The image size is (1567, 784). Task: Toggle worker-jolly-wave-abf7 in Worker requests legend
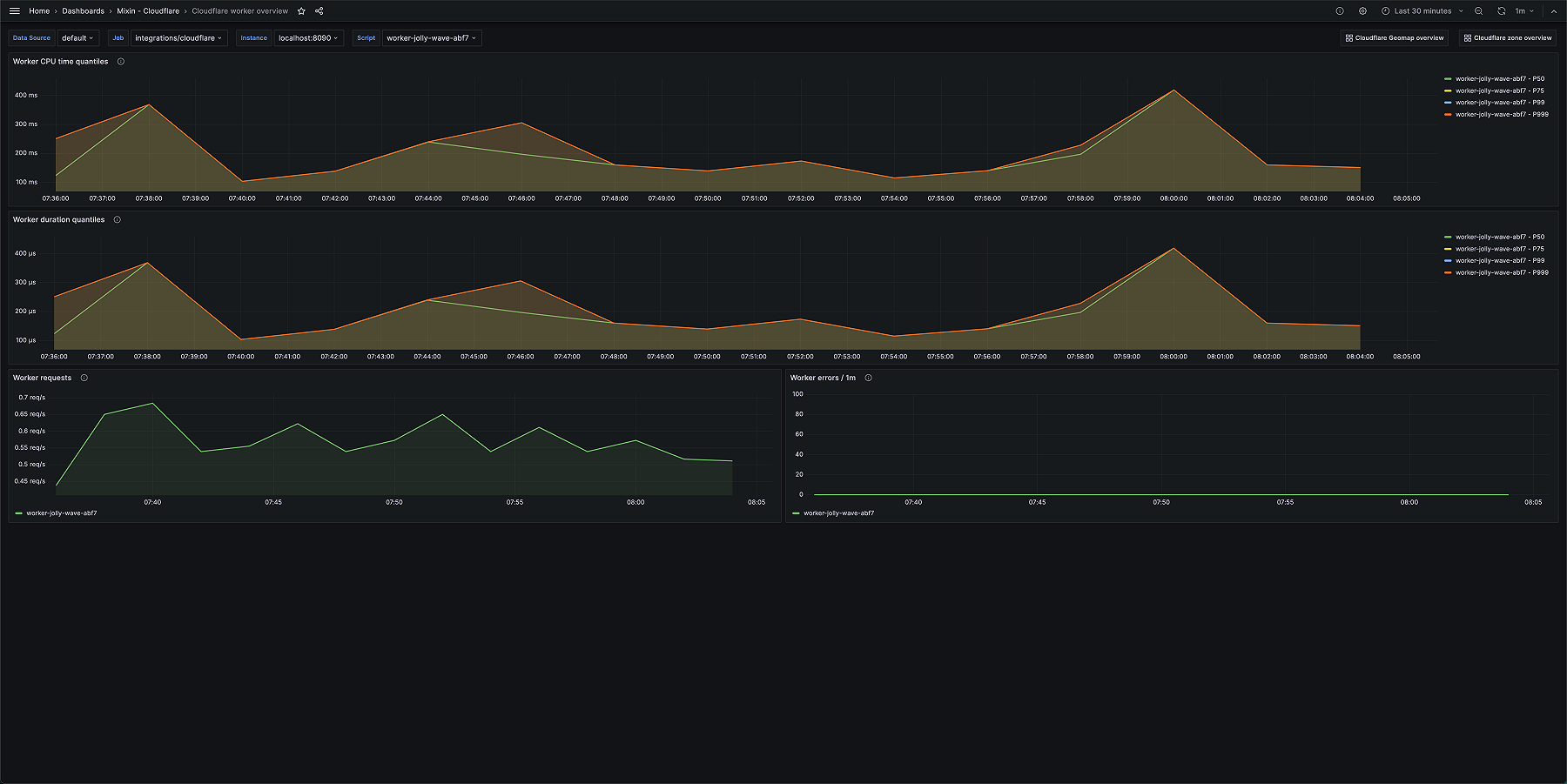click(63, 513)
